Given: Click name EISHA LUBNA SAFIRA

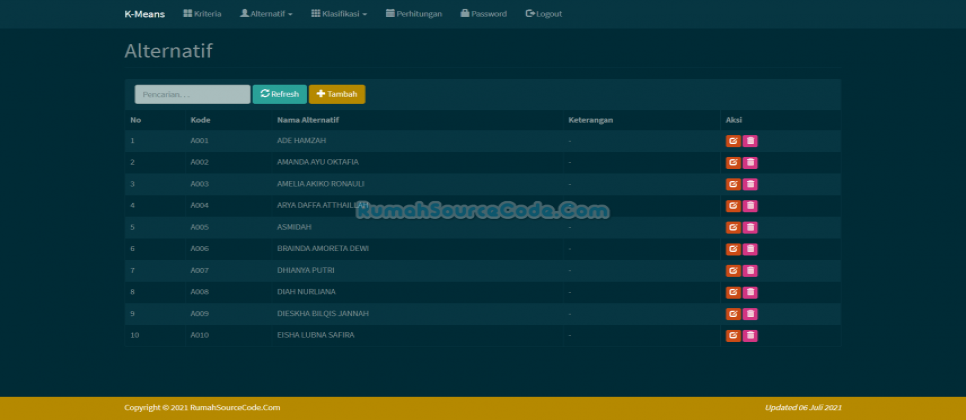Looking at the screenshot, I should (x=315, y=336).
